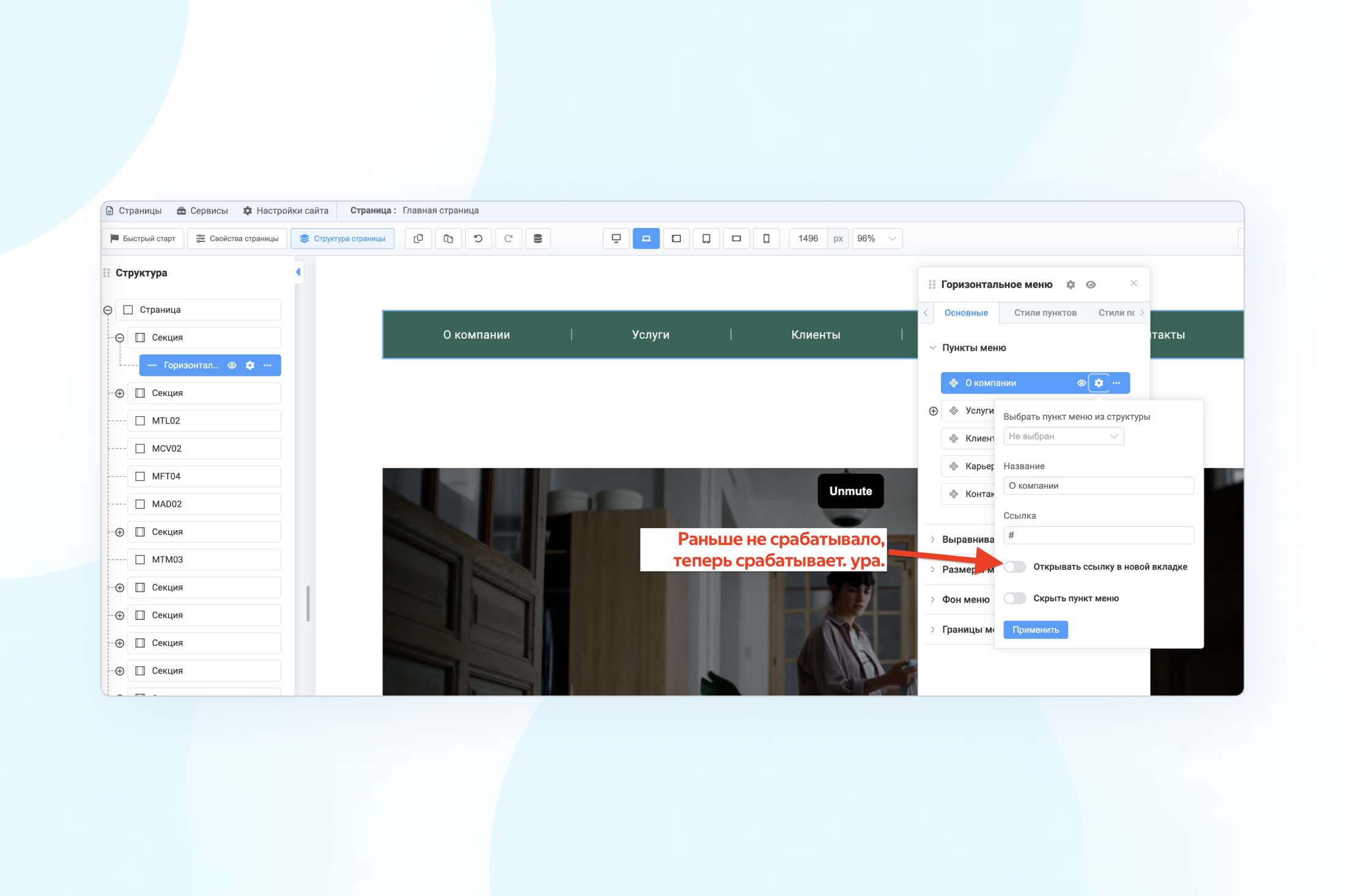Expand the Выравнивание section

[x=933, y=540]
